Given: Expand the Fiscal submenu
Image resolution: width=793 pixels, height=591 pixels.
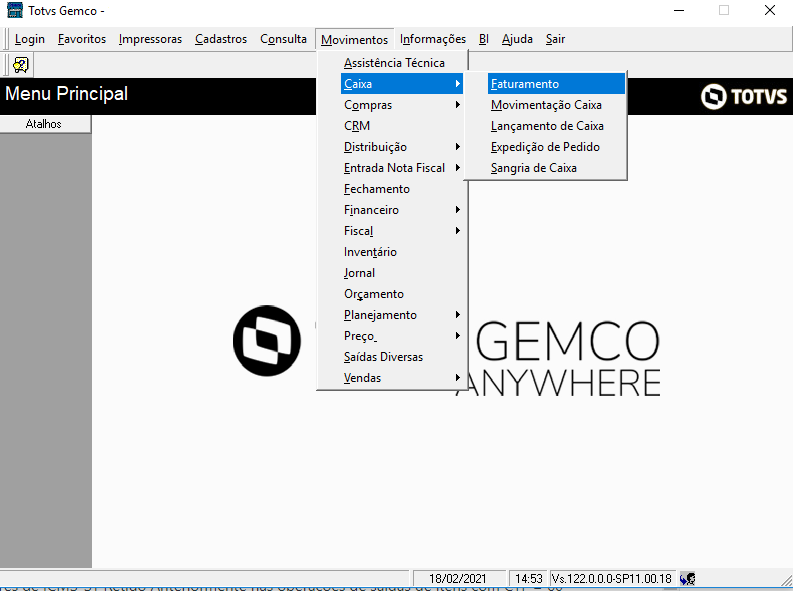Looking at the screenshot, I should pos(402,231).
